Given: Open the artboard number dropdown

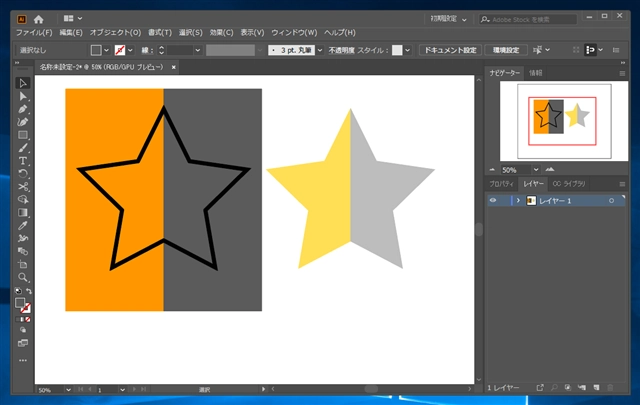Looking at the screenshot, I should point(122,390).
